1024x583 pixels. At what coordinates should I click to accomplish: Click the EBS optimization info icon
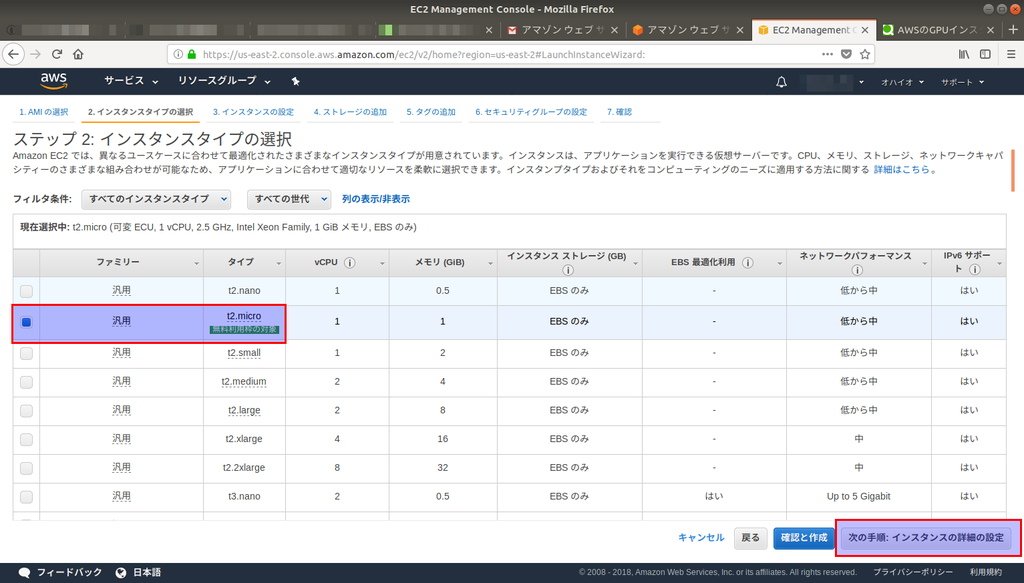[x=748, y=262]
